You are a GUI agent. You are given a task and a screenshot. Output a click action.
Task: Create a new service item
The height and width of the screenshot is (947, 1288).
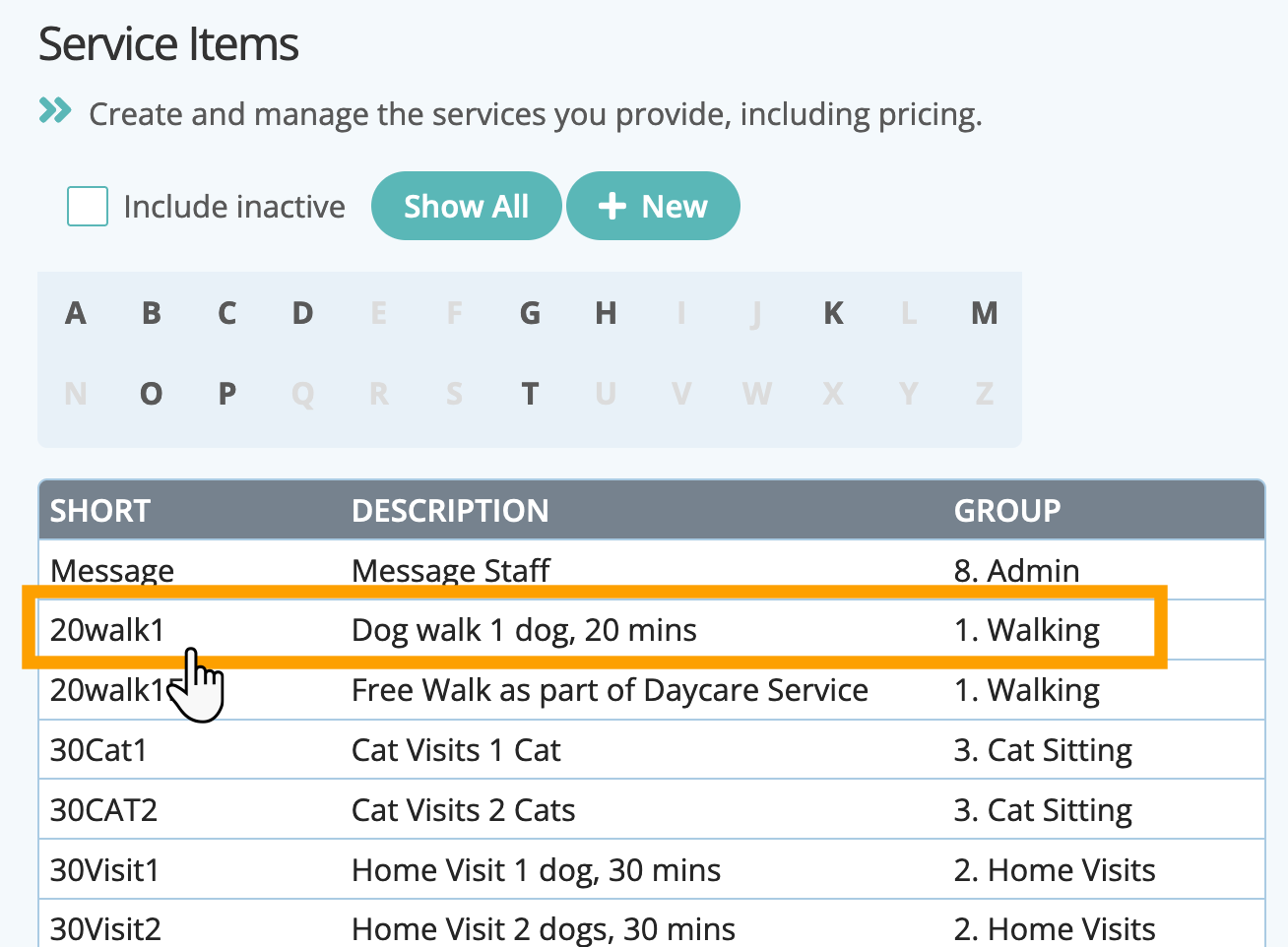(x=653, y=207)
